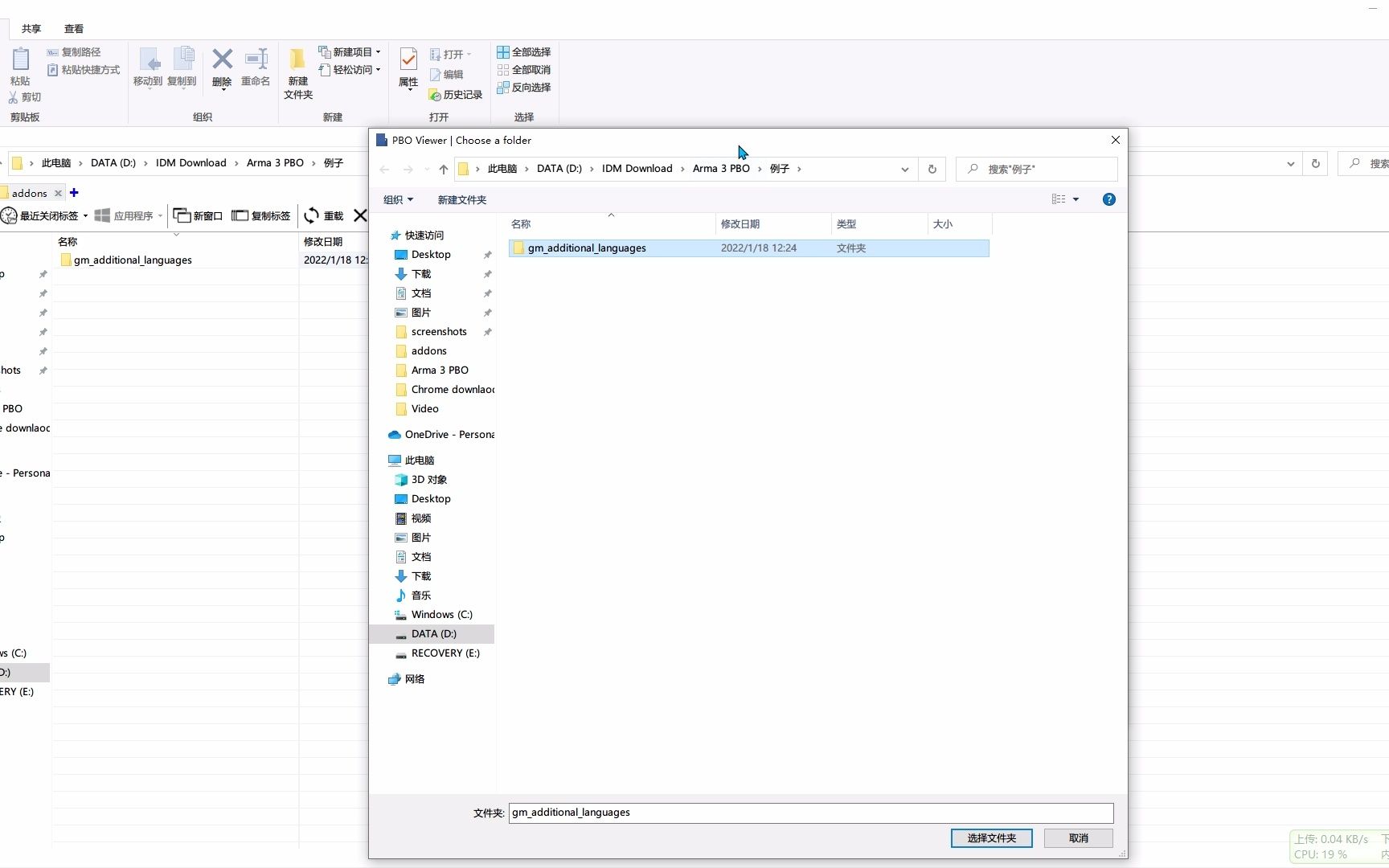Select gm_additional_languages folder in dialog list
Image resolution: width=1389 pixels, height=868 pixels.
point(748,248)
